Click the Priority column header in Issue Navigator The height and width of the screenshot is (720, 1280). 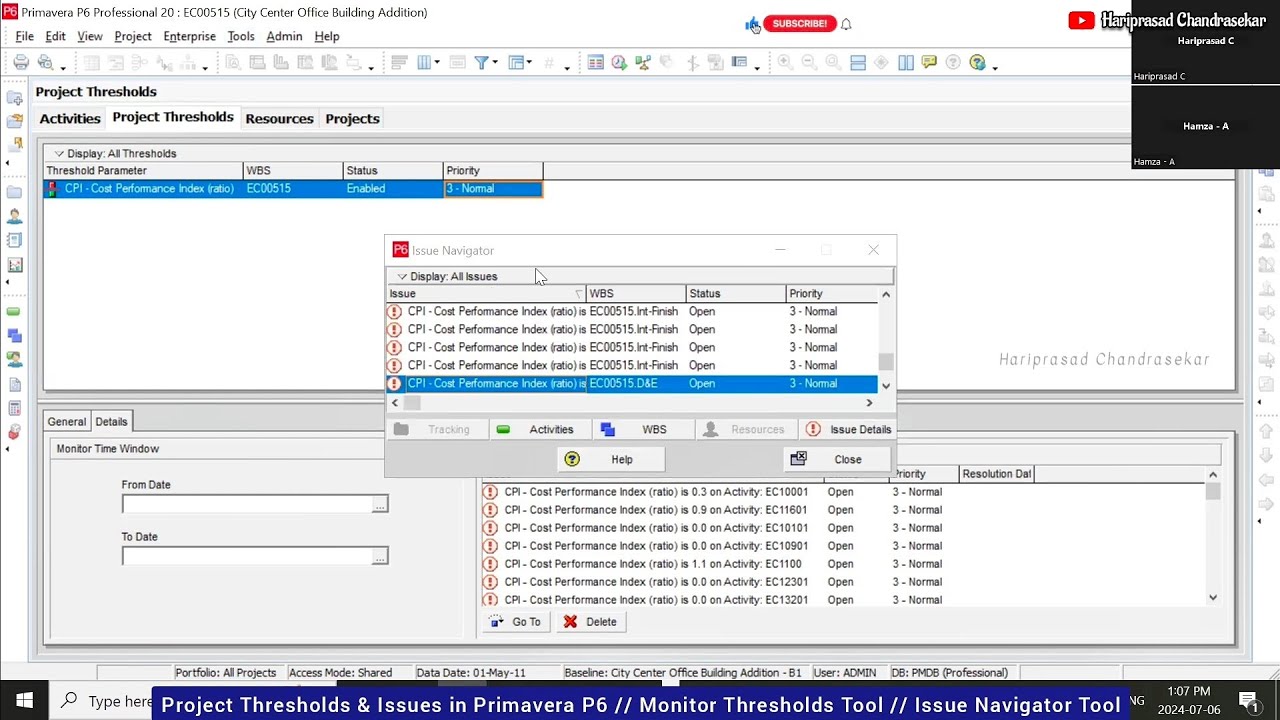832,294
